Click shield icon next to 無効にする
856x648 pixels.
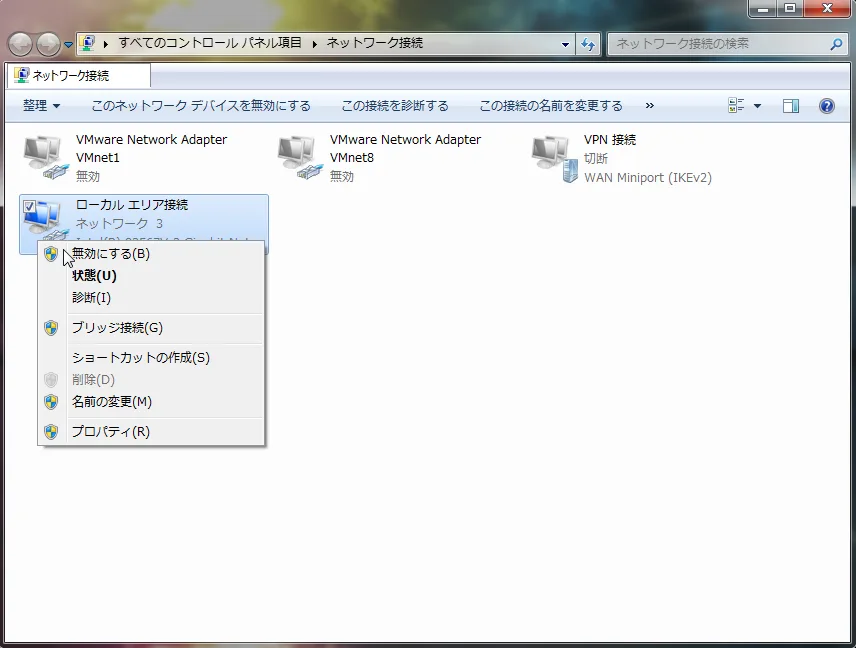coord(51,254)
